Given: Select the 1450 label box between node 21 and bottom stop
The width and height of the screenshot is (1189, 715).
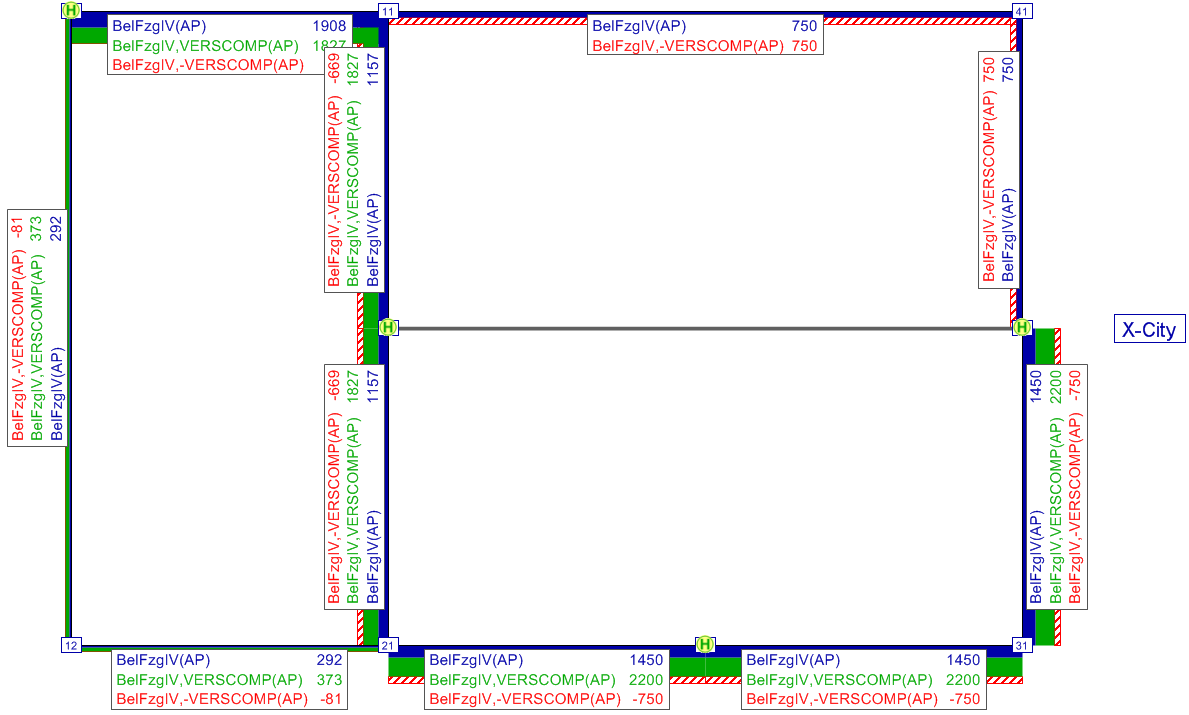Looking at the screenshot, I should point(546,679).
